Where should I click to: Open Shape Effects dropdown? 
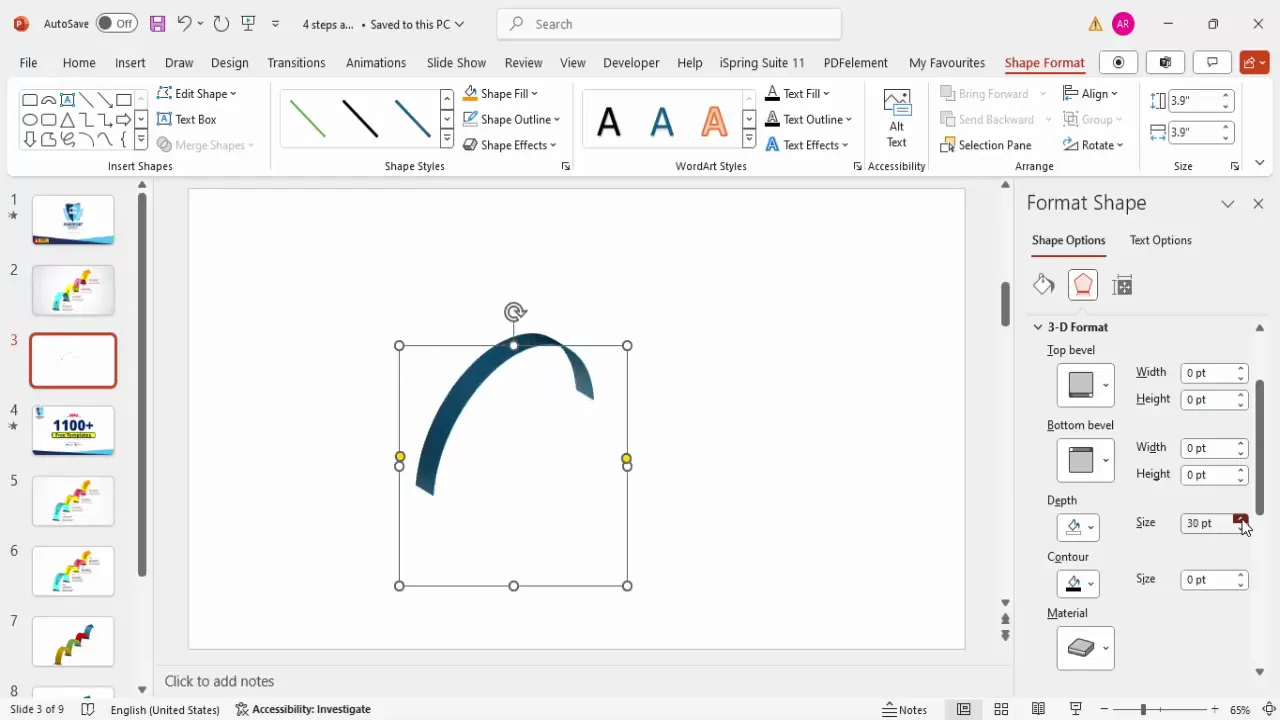coord(510,145)
